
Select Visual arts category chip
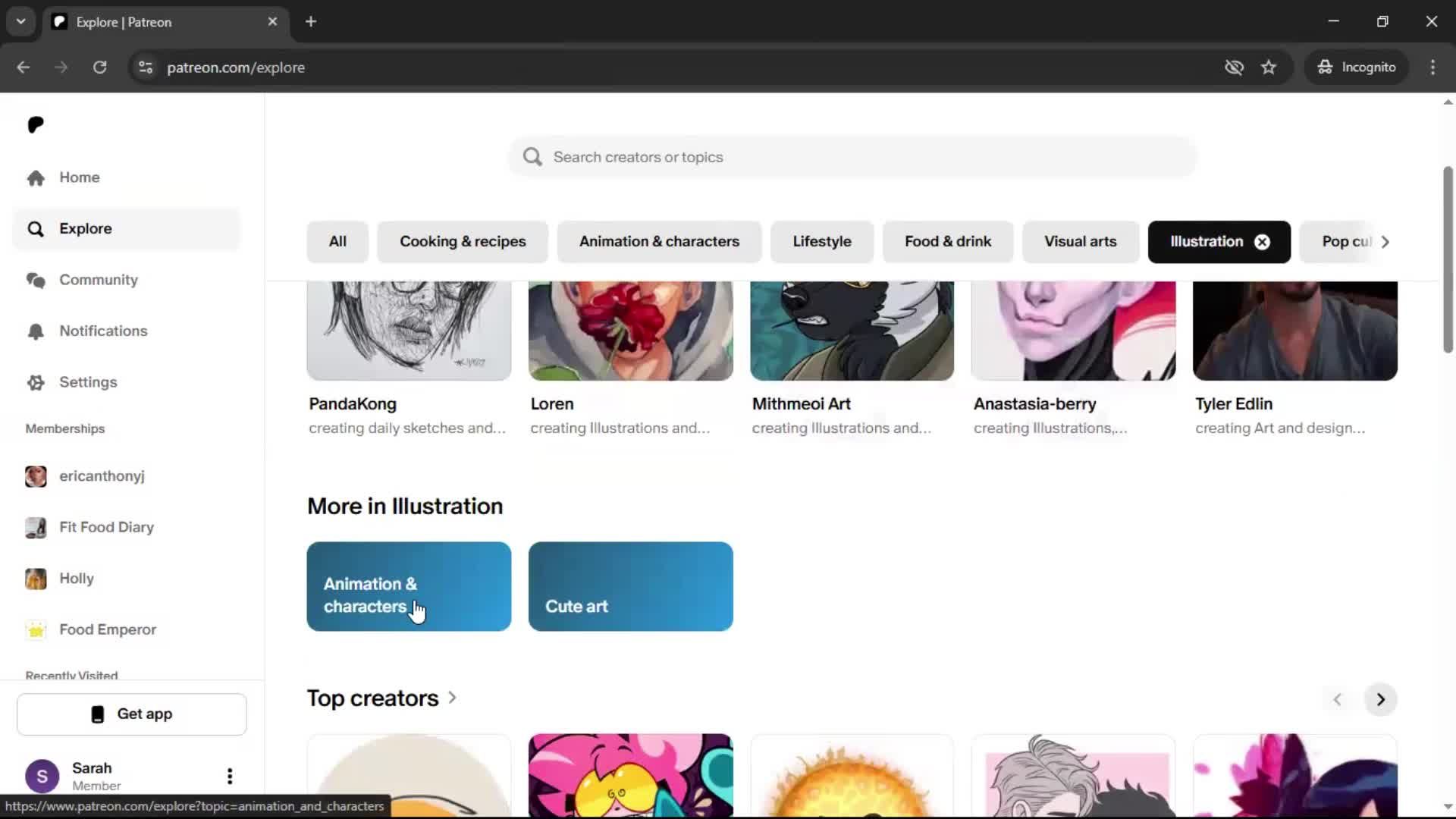tap(1081, 242)
